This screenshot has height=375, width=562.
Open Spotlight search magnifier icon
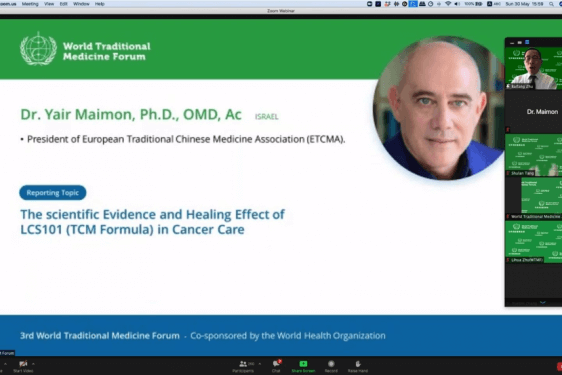551,4
